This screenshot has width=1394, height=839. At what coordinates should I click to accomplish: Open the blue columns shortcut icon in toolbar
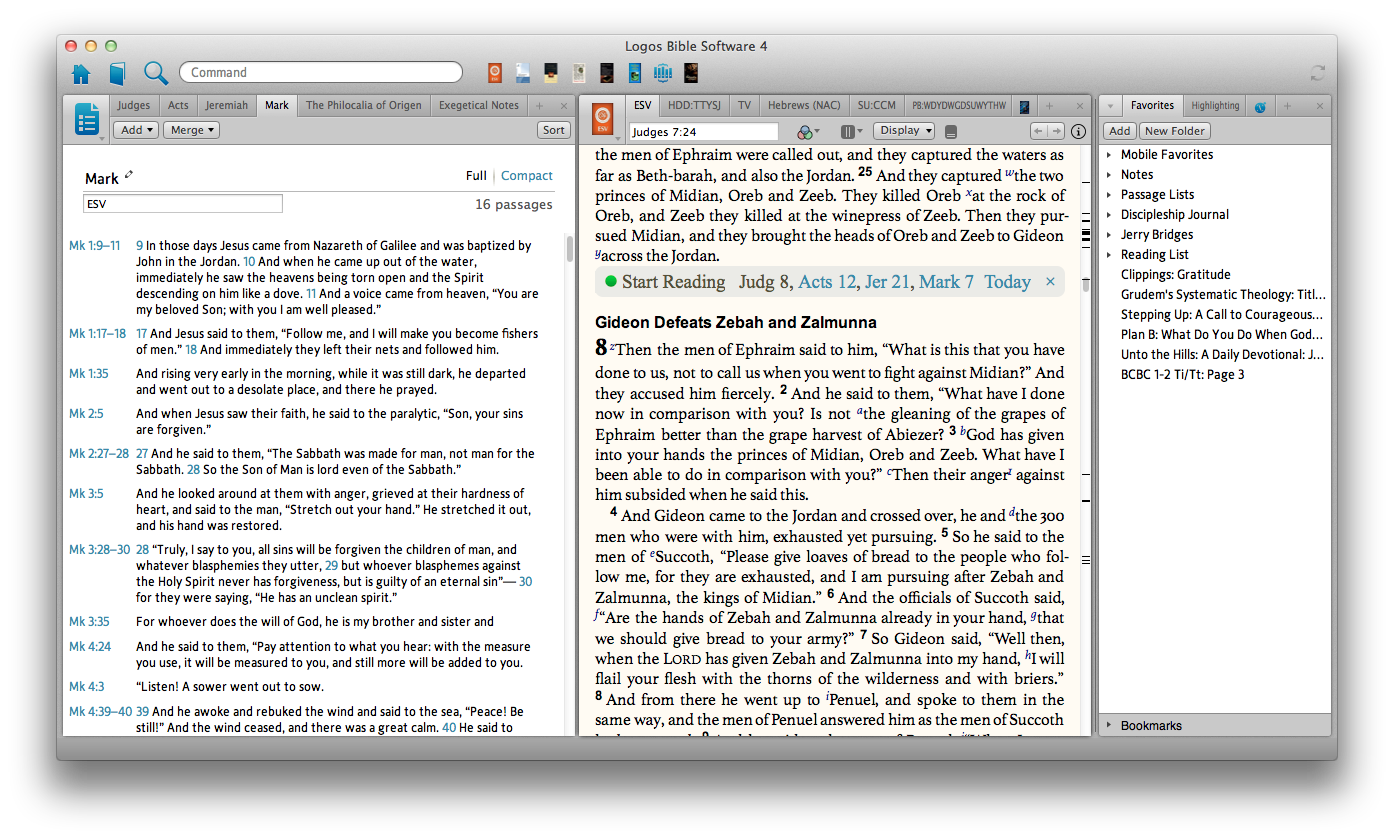(x=662, y=73)
